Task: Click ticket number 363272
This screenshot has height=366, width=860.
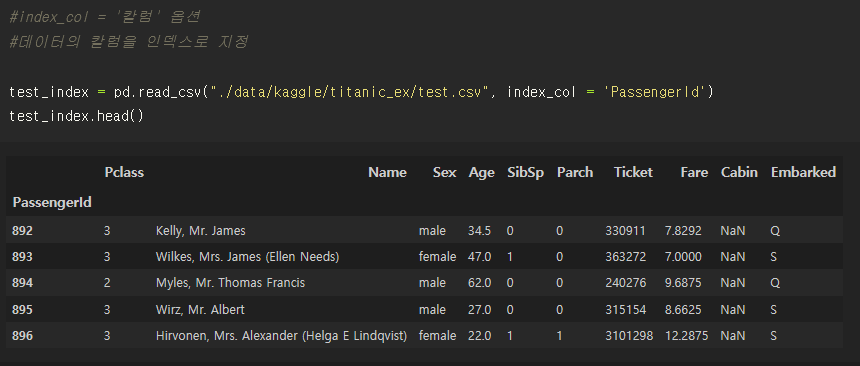Action: 625,257
